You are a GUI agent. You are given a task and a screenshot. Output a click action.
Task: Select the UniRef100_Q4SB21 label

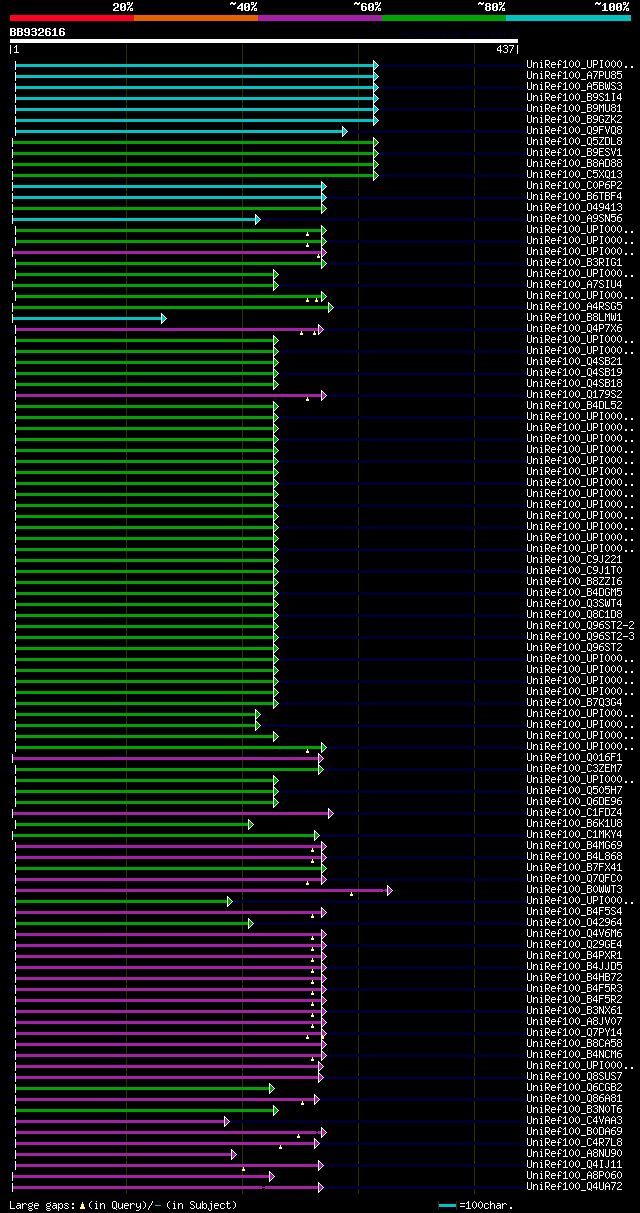coord(574,361)
